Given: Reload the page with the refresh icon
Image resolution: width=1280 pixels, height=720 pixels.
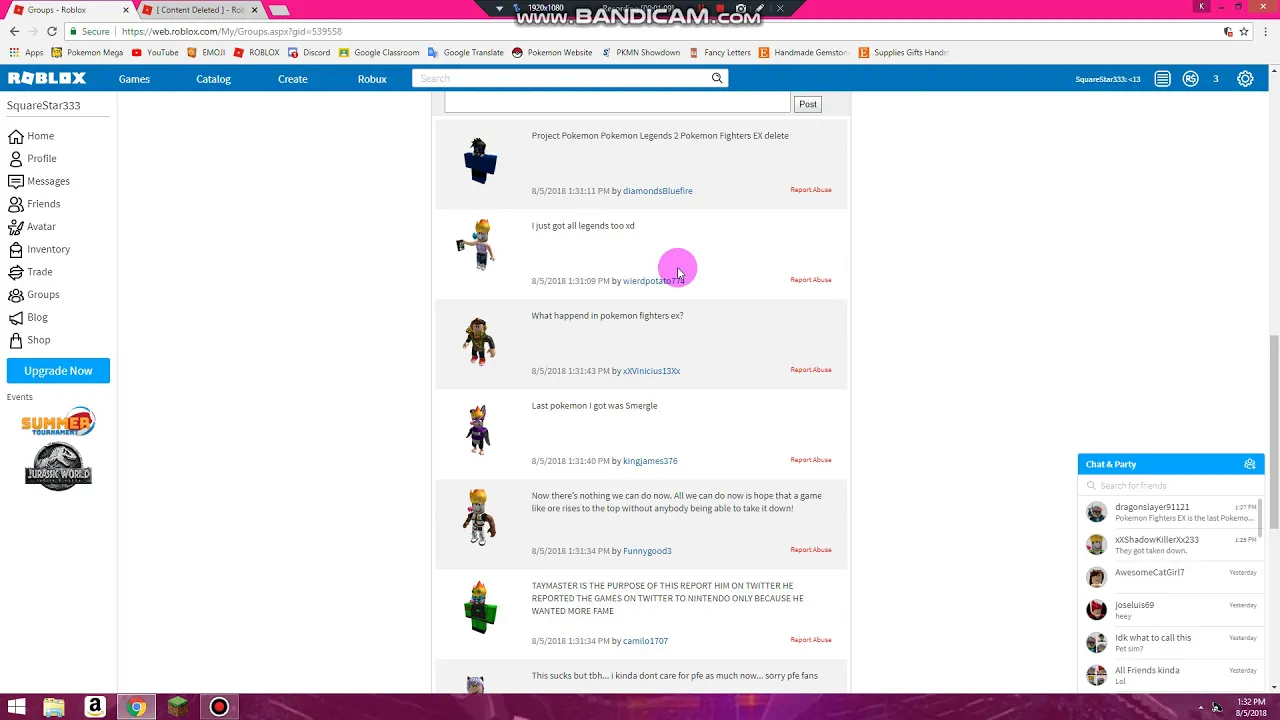Looking at the screenshot, I should (52, 32).
